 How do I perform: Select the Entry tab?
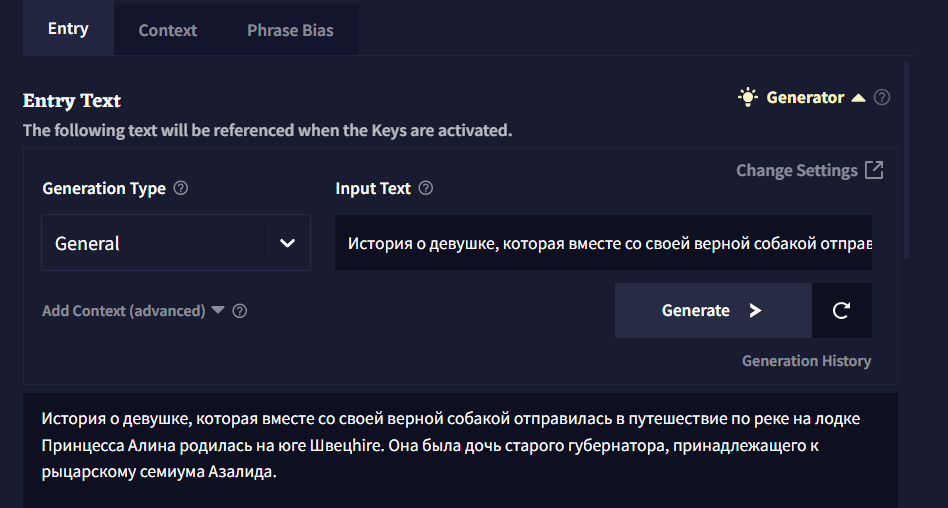68,28
